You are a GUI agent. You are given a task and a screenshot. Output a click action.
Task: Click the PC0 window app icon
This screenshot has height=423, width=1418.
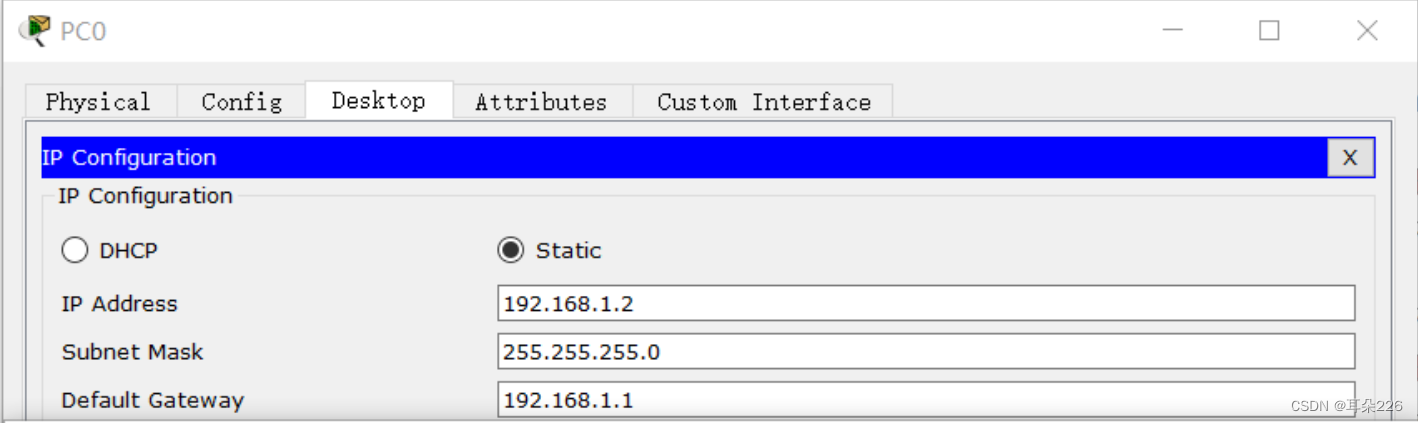tap(36, 31)
